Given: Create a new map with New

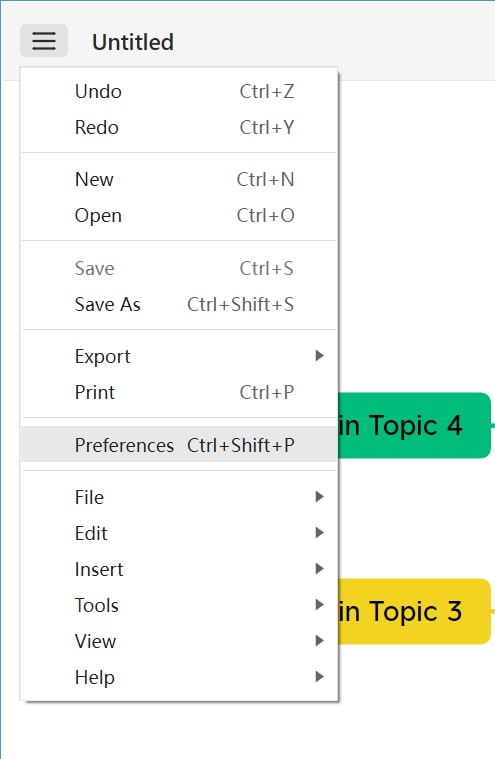Looking at the screenshot, I should pyautogui.click(x=179, y=180).
